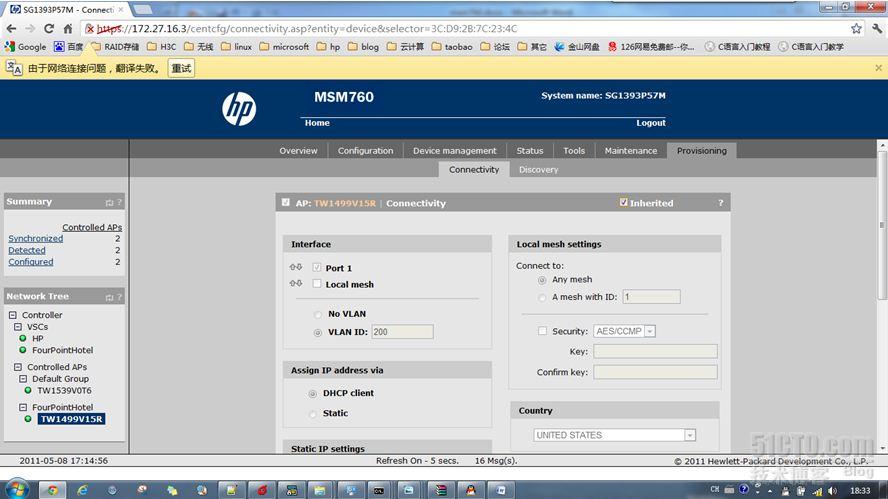Open help for the Summary panel
This screenshot has width=888, height=499.
click(119, 202)
